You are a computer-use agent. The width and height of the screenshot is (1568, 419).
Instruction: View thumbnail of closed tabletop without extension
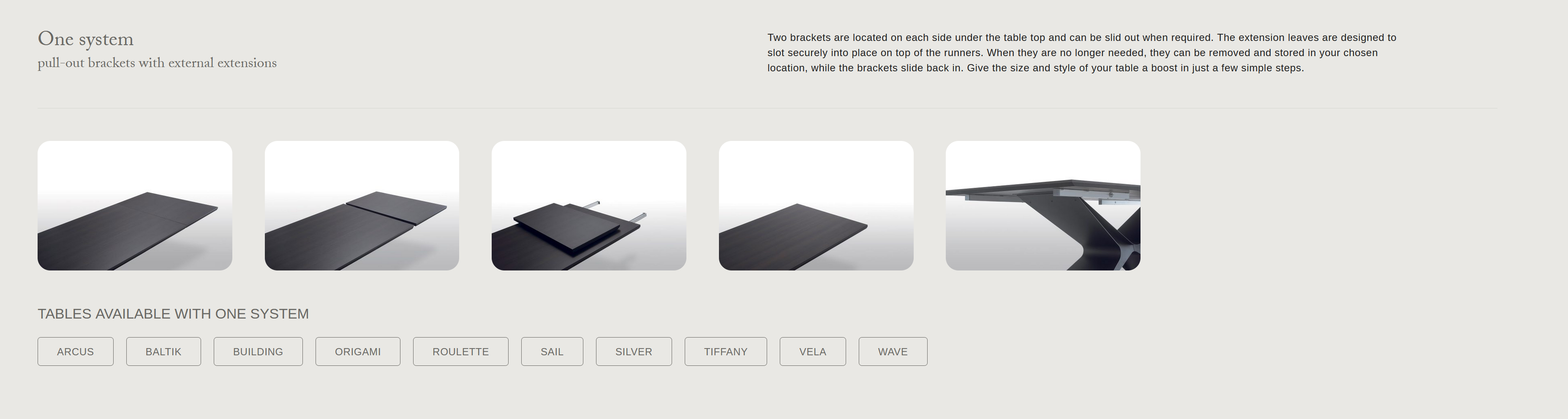pos(816,205)
